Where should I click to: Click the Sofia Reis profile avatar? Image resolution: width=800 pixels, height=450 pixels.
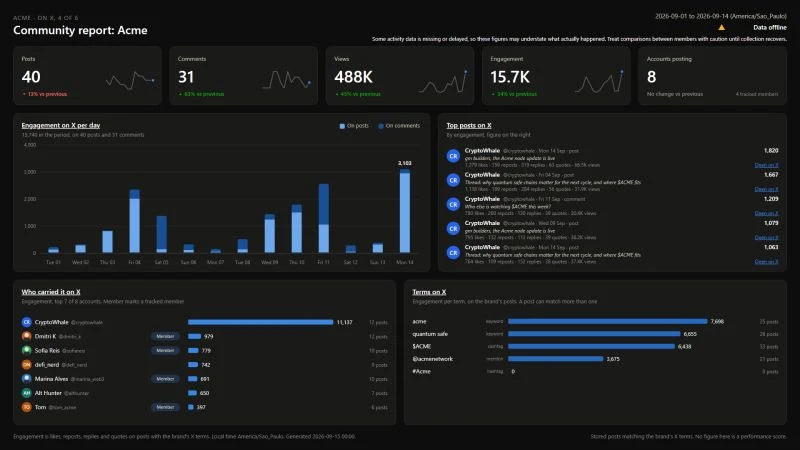tap(27, 351)
